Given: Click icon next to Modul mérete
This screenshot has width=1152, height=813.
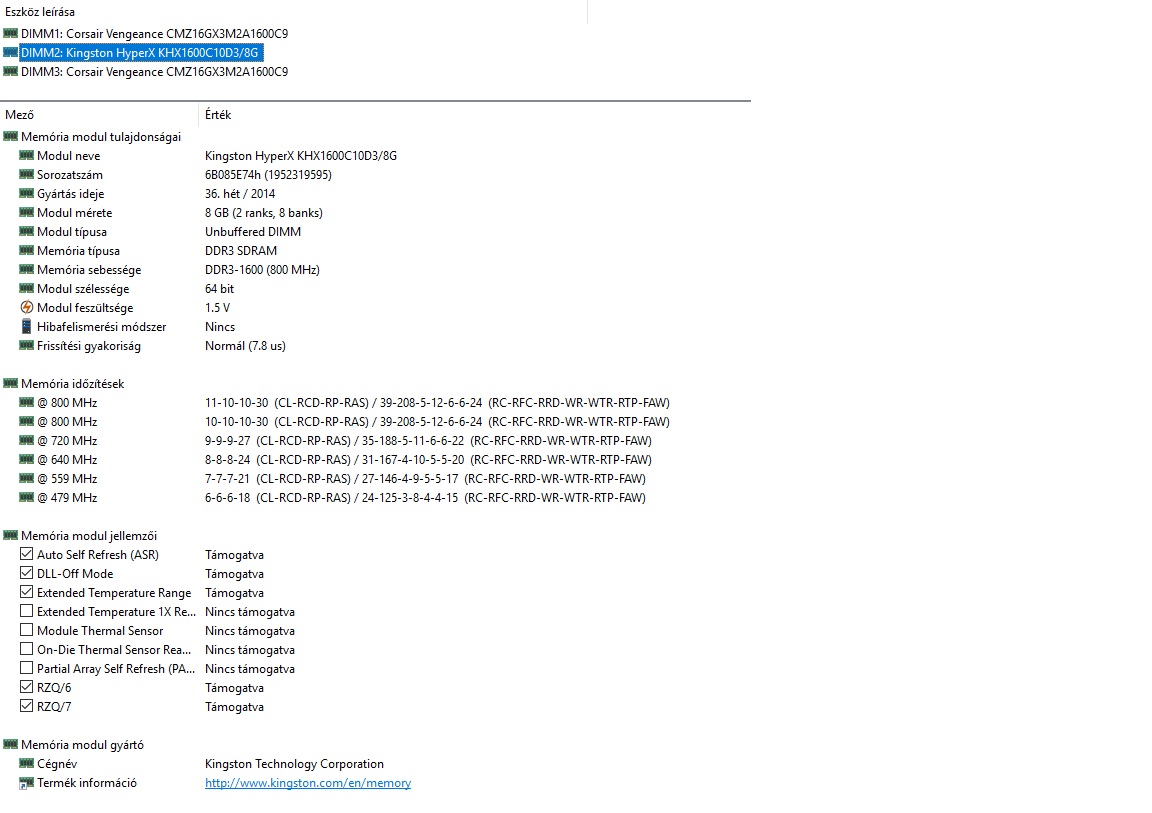Looking at the screenshot, I should click(x=26, y=213).
